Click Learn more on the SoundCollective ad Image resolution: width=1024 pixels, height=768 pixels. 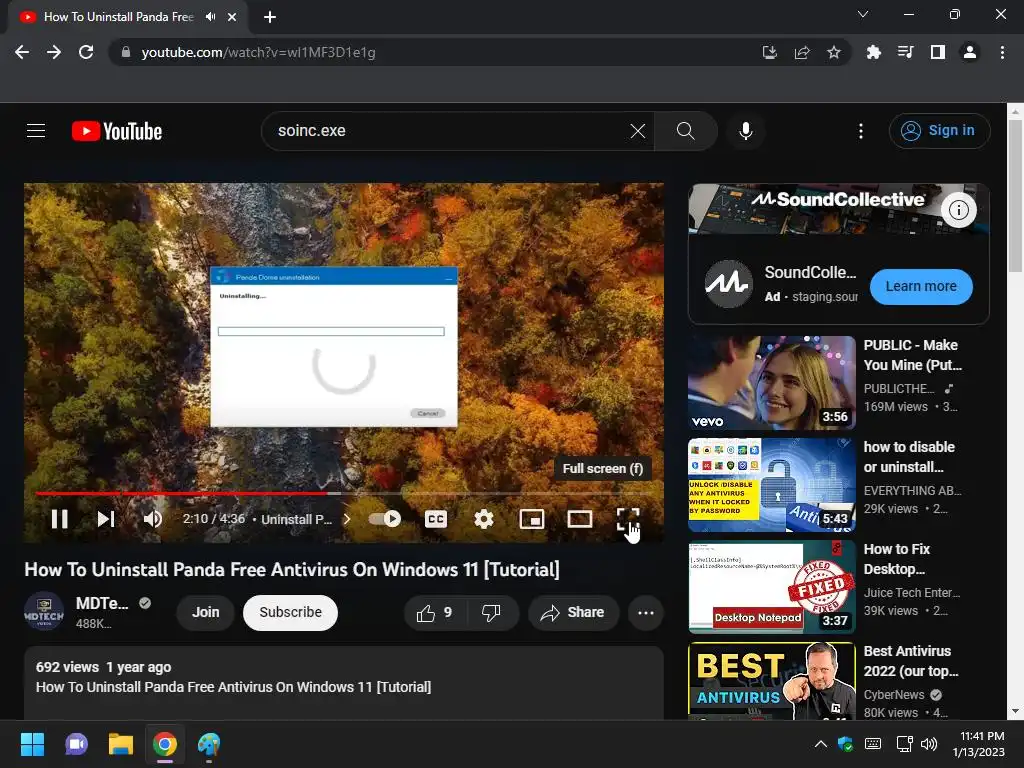point(921,287)
